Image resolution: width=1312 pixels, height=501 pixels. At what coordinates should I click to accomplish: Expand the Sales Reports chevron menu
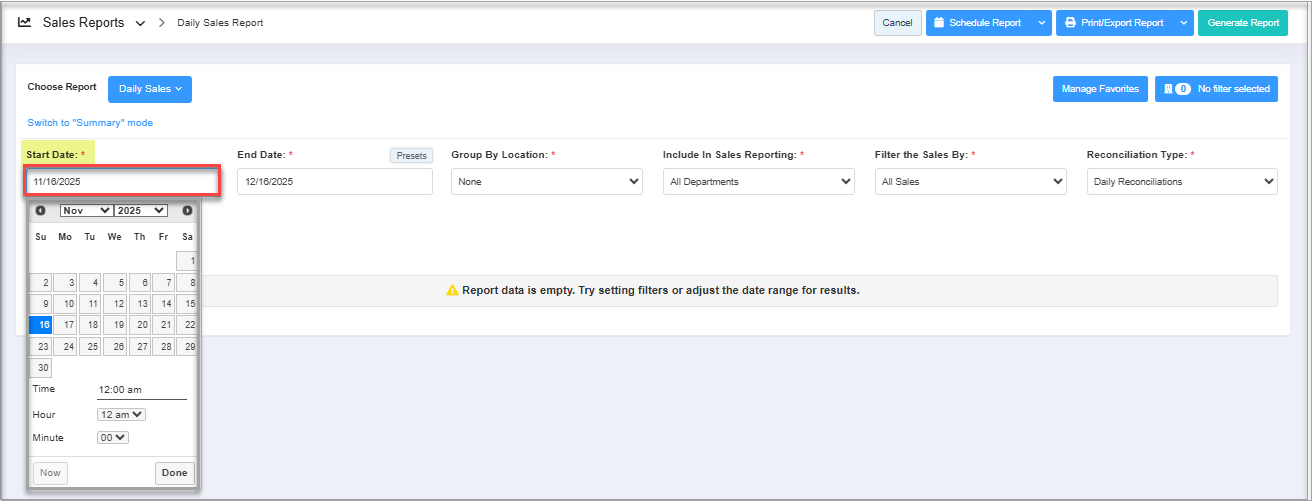pyautogui.click(x=140, y=23)
